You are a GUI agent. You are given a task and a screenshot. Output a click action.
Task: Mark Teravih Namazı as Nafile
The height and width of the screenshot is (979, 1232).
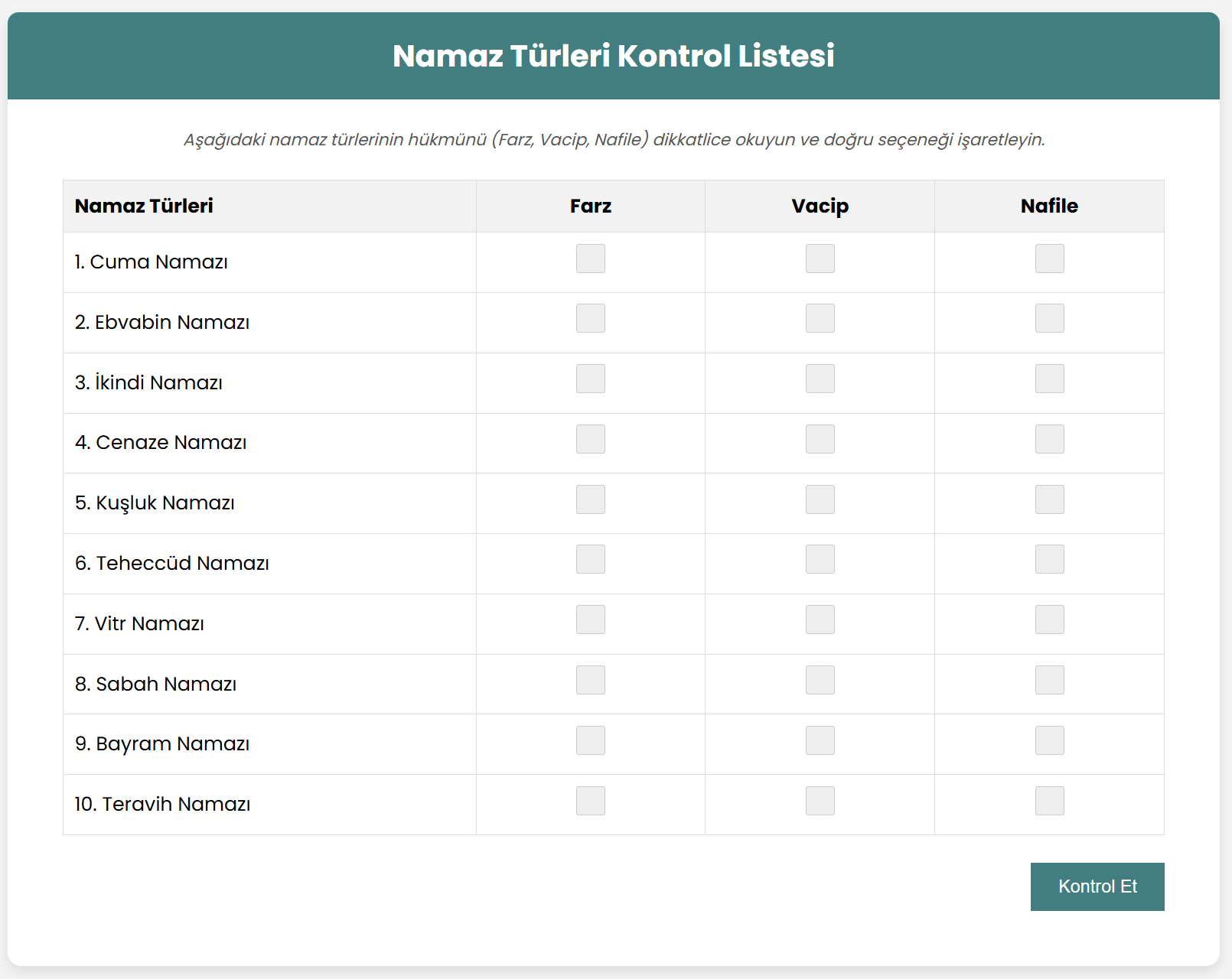[1050, 801]
